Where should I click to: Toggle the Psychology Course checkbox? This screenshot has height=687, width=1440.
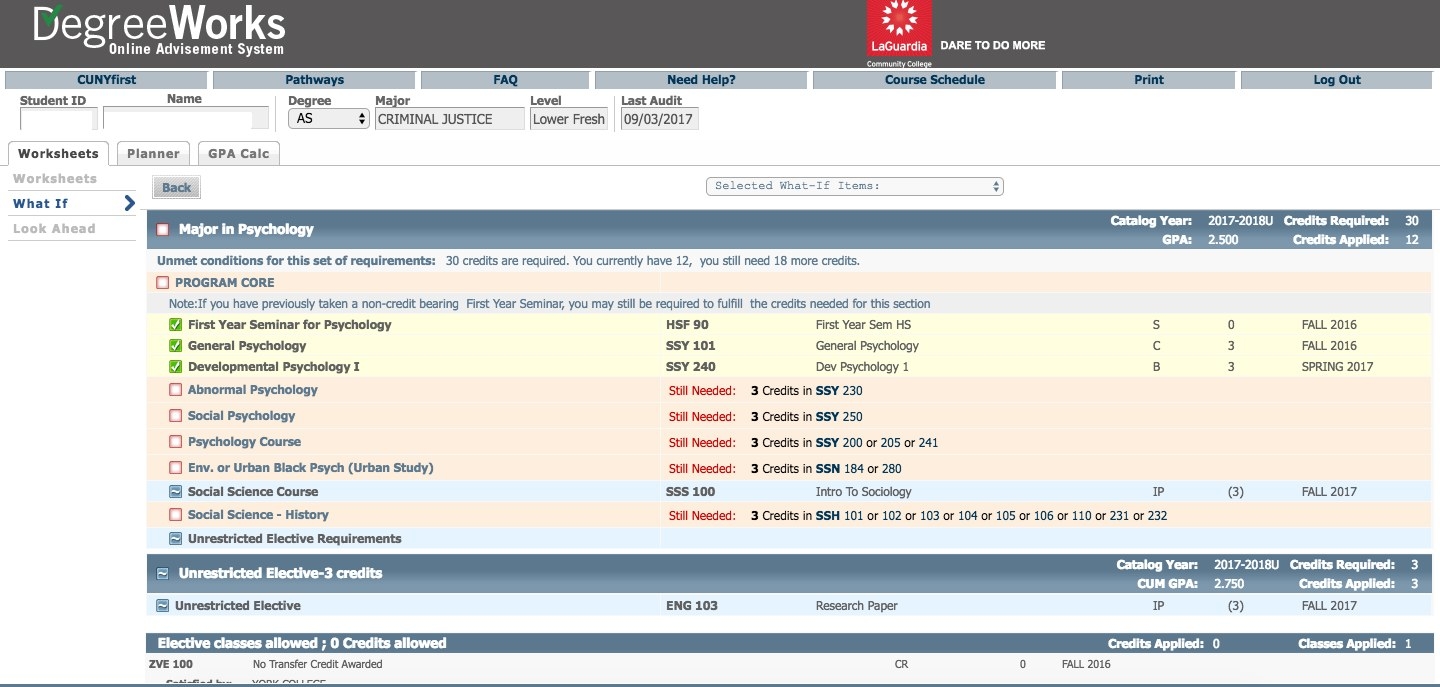(175, 442)
